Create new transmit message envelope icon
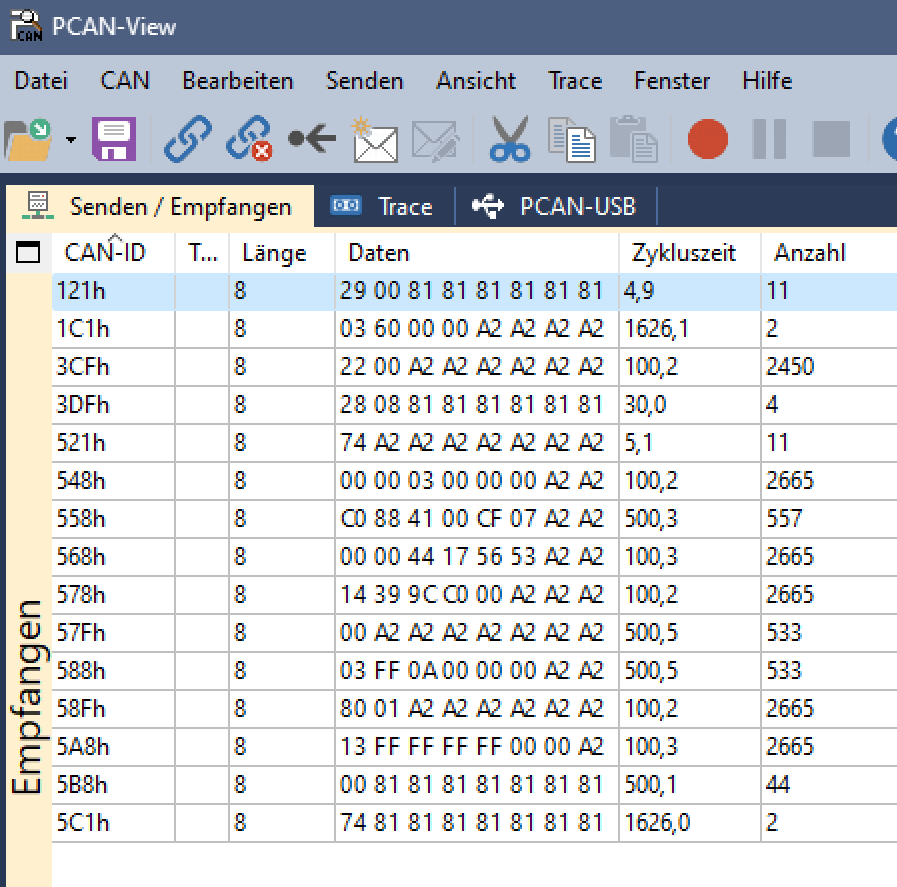Viewport: 897px width, 887px height. click(x=374, y=139)
